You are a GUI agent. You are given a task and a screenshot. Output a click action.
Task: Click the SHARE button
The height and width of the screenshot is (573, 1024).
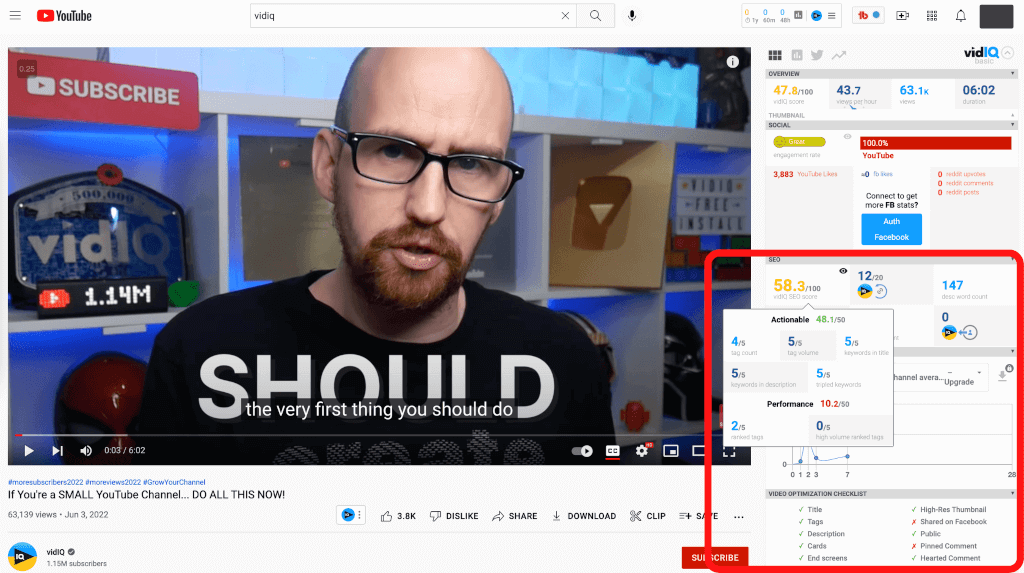tap(515, 516)
